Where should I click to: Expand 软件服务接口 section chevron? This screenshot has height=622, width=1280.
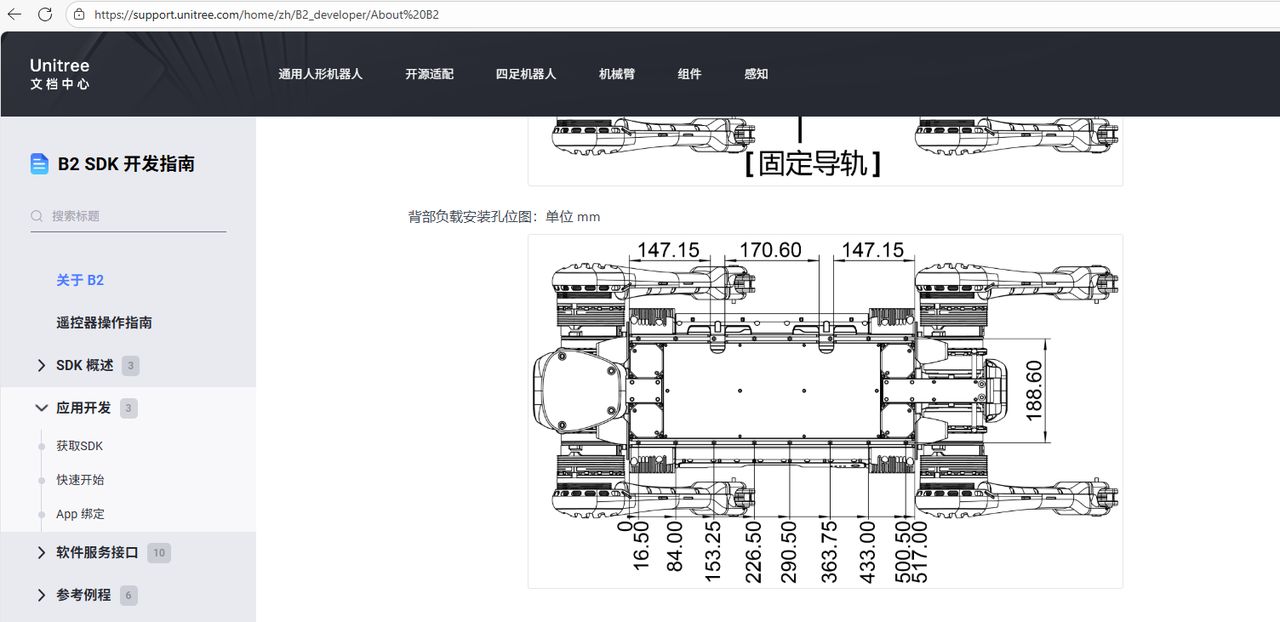[x=41, y=553]
